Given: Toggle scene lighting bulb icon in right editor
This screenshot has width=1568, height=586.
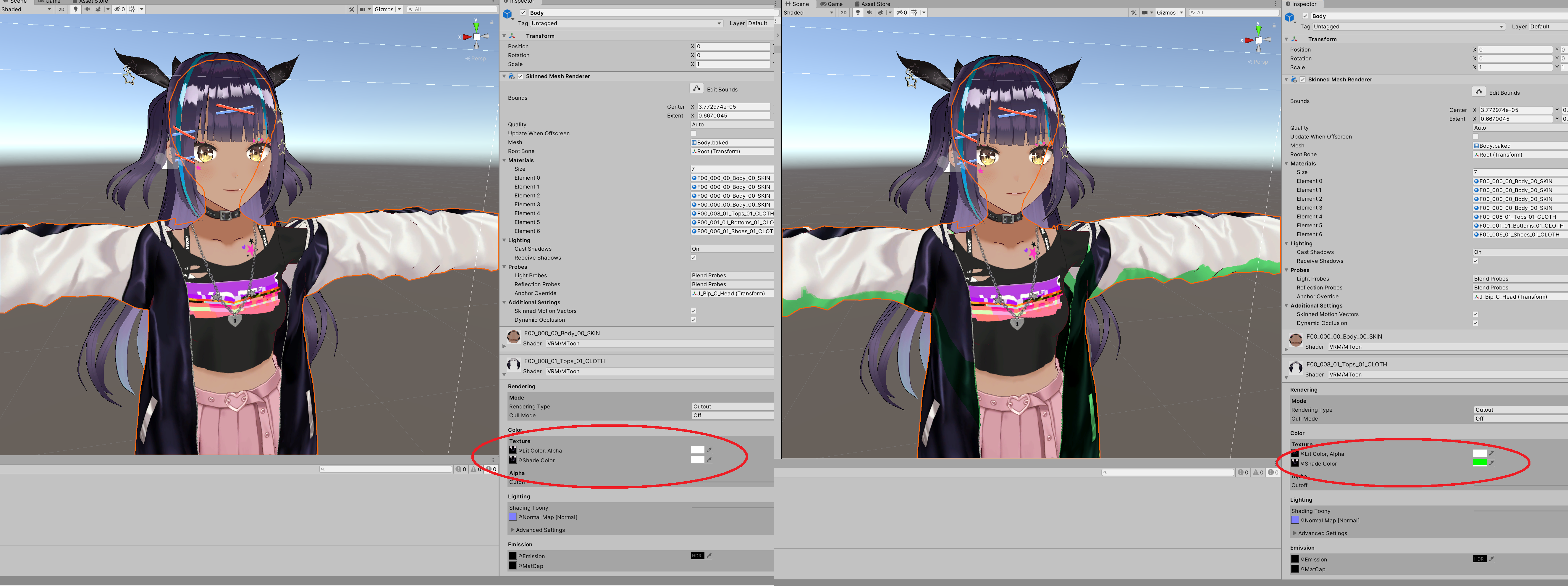Looking at the screenshot, I should (858, 13).
